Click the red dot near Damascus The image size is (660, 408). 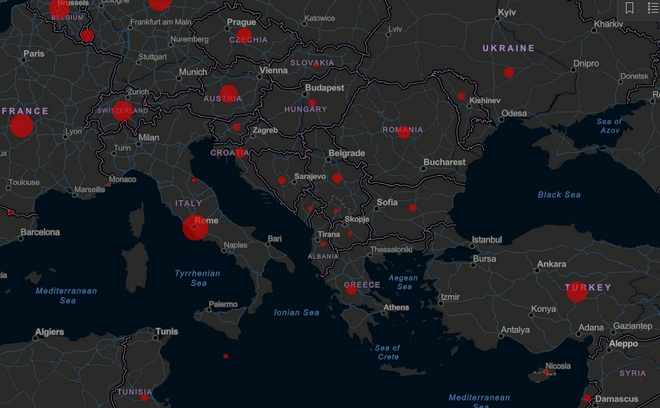(587, 397)
